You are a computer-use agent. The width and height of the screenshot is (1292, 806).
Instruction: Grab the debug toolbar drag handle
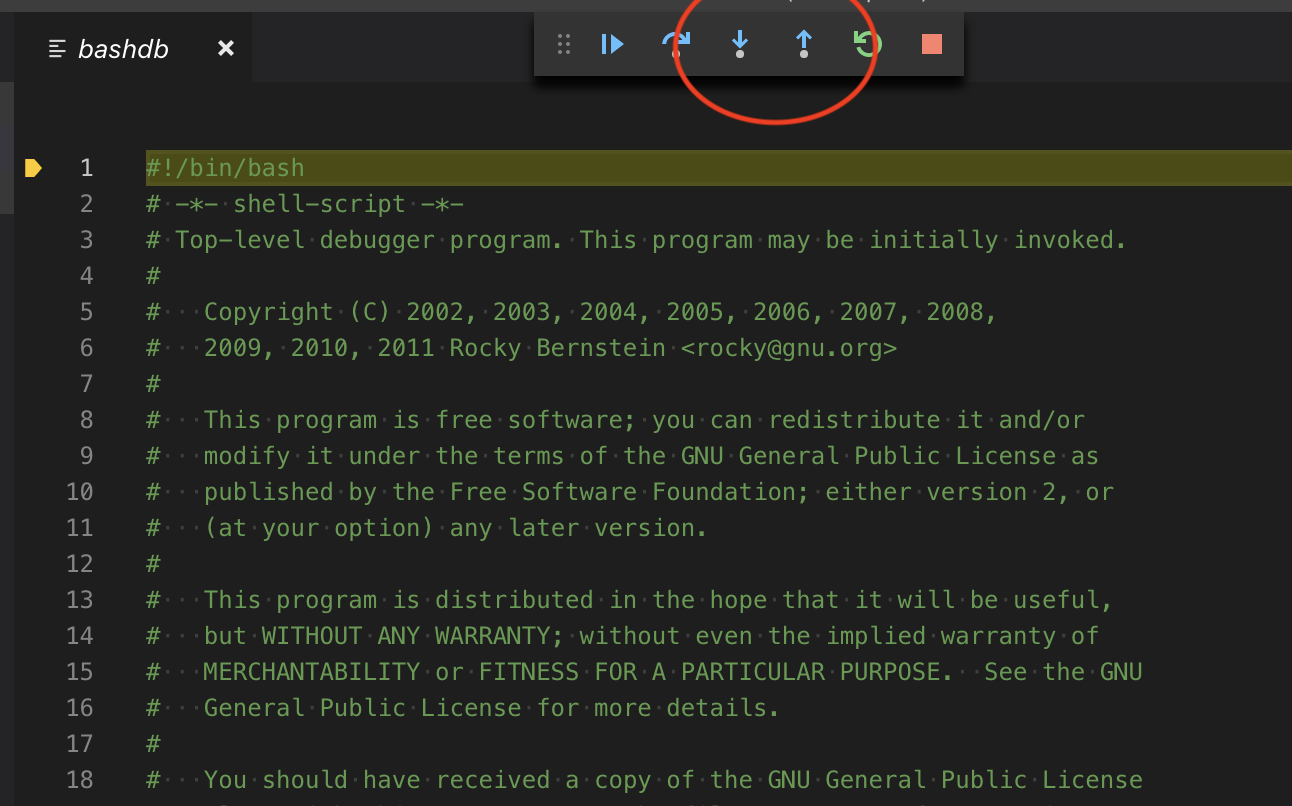click(x=564, y=44)
